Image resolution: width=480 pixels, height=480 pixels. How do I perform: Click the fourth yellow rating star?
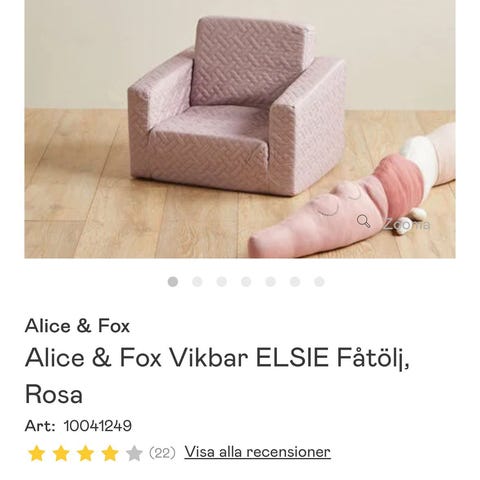(x=110, y=453)
